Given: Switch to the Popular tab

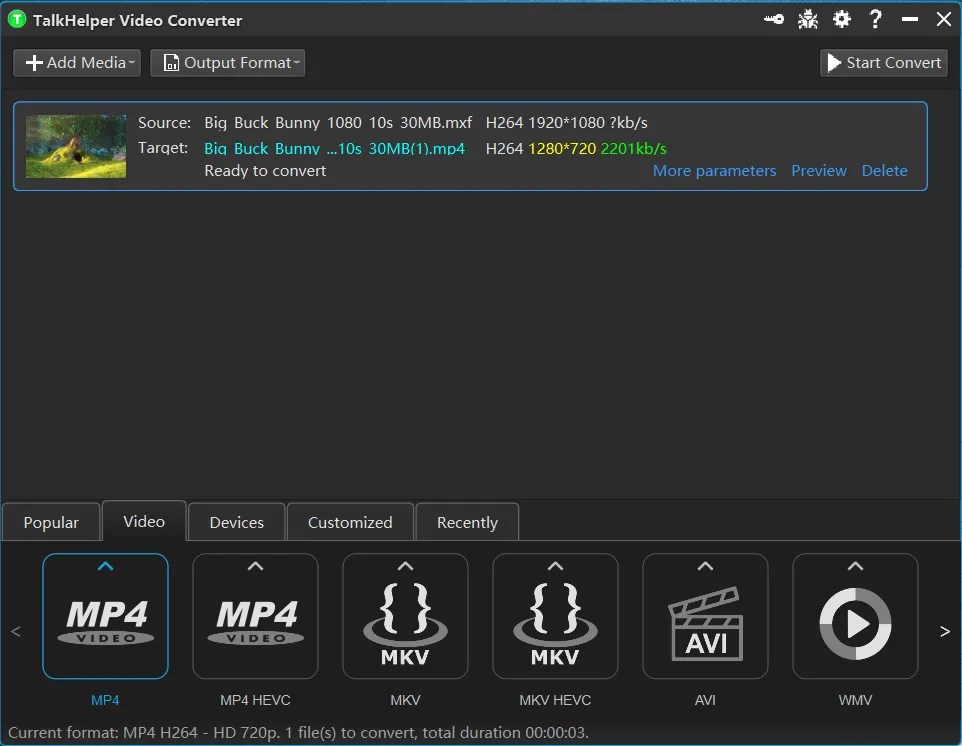Looking at the screenshot, I should point(51,522).
